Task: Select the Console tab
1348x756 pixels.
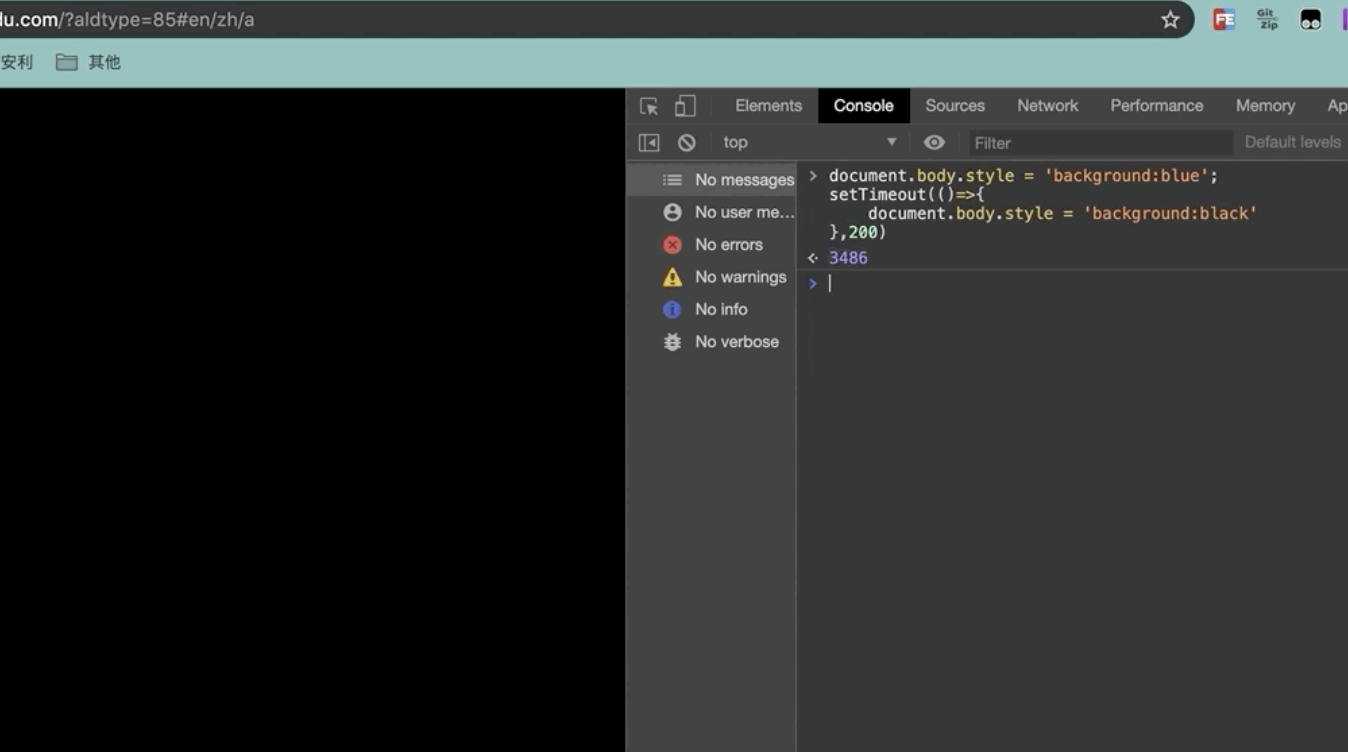Action: point(863,106)
